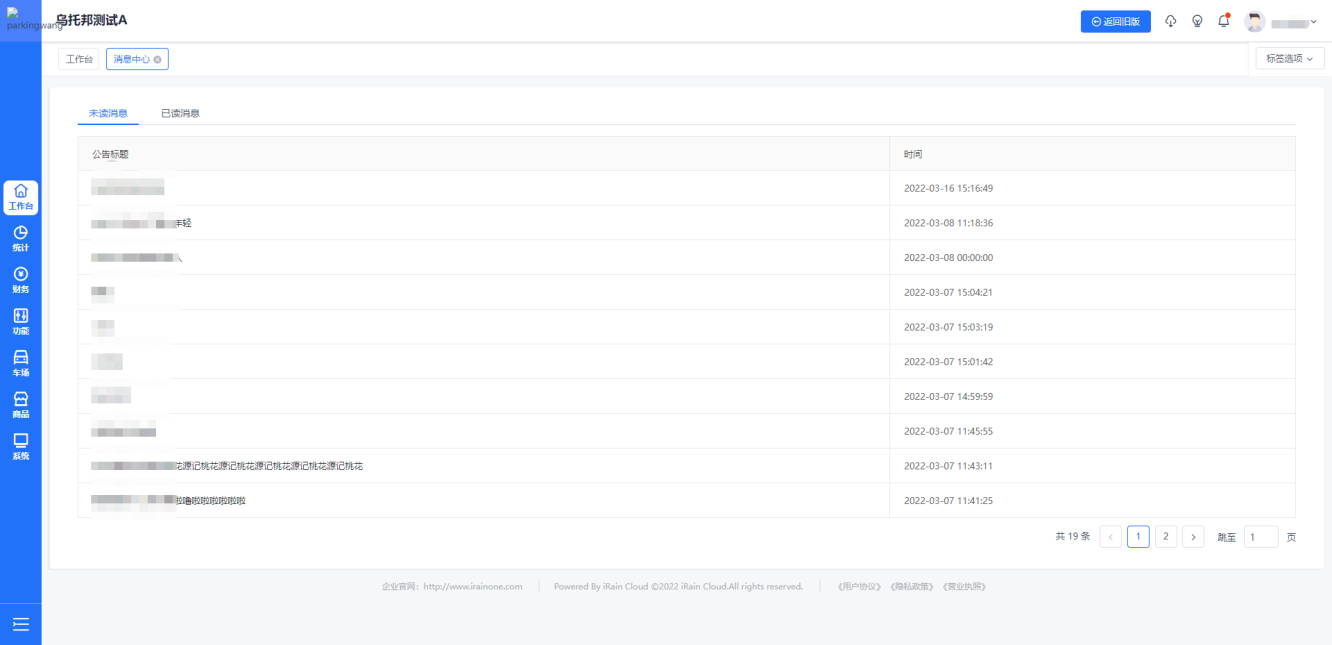Viewport: 1332px width, 645px height.
Task: Open message dated 2022-03-07 15:03:19
Action: [x=686, y=327]
